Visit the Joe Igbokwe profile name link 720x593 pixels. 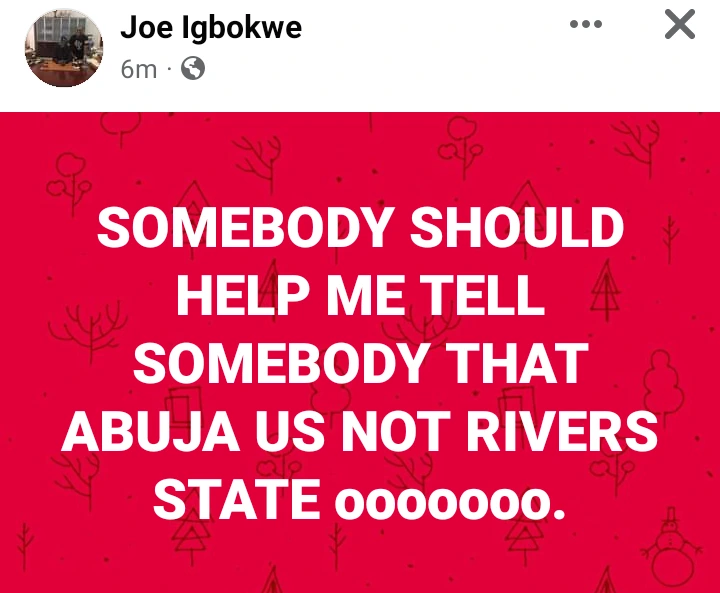pyautogui.click(x=211, y=27)
